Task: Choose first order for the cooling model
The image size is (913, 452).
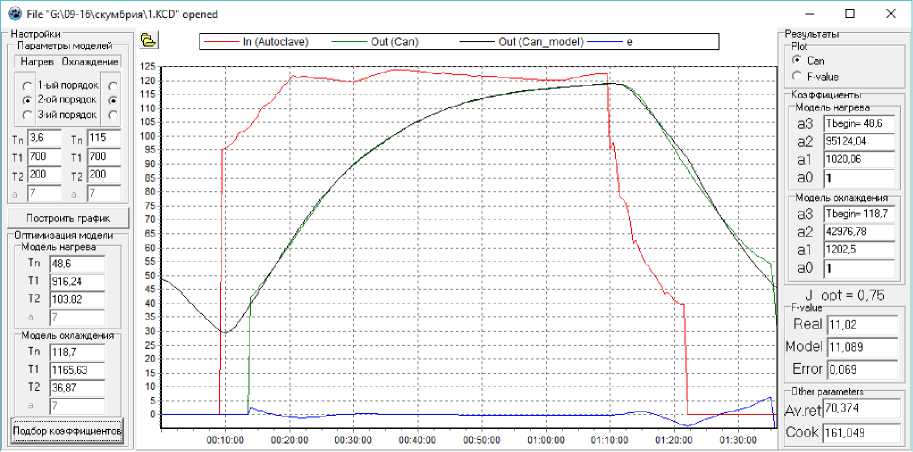Action: click(112, 85)
